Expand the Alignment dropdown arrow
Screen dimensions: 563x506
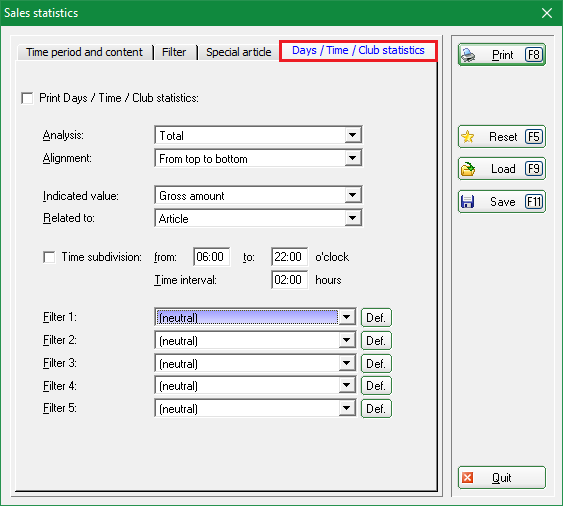pos(353,158)
